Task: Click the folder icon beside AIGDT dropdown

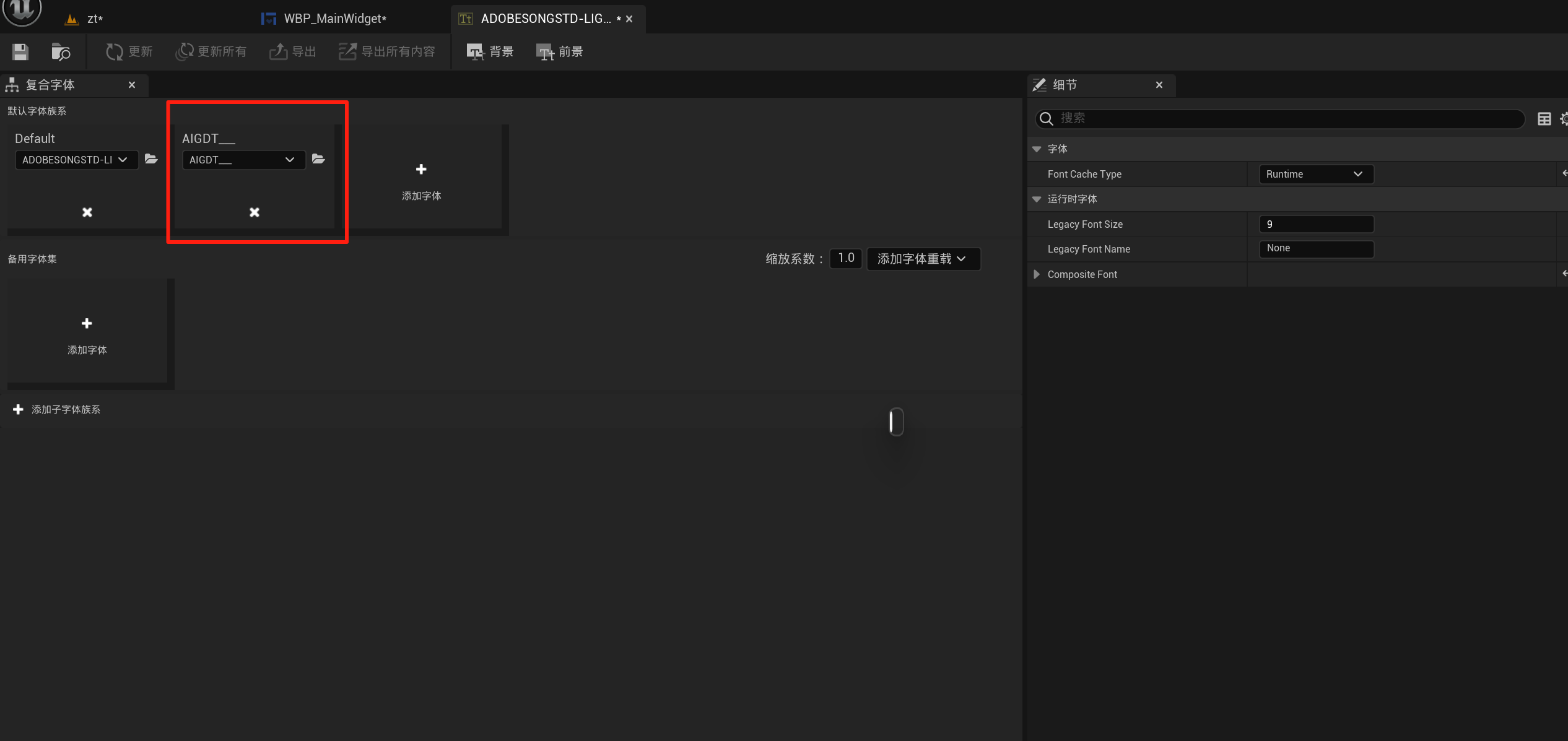Action: pos(318,159)
